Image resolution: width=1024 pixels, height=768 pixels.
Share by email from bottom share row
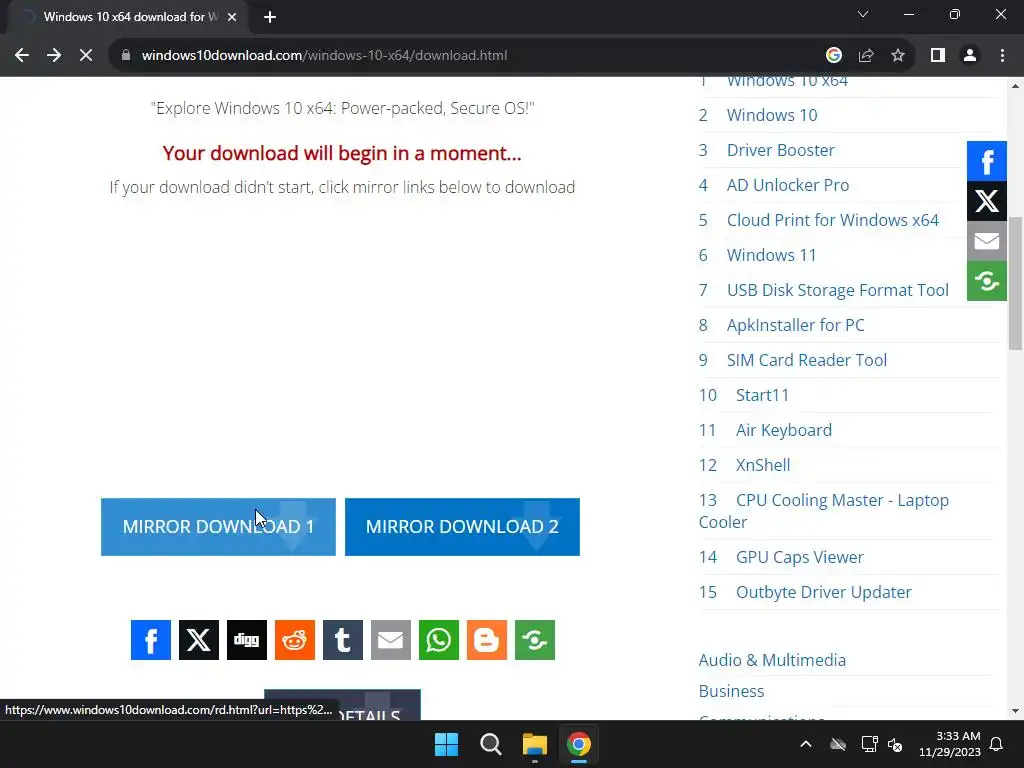coord(391,640)
